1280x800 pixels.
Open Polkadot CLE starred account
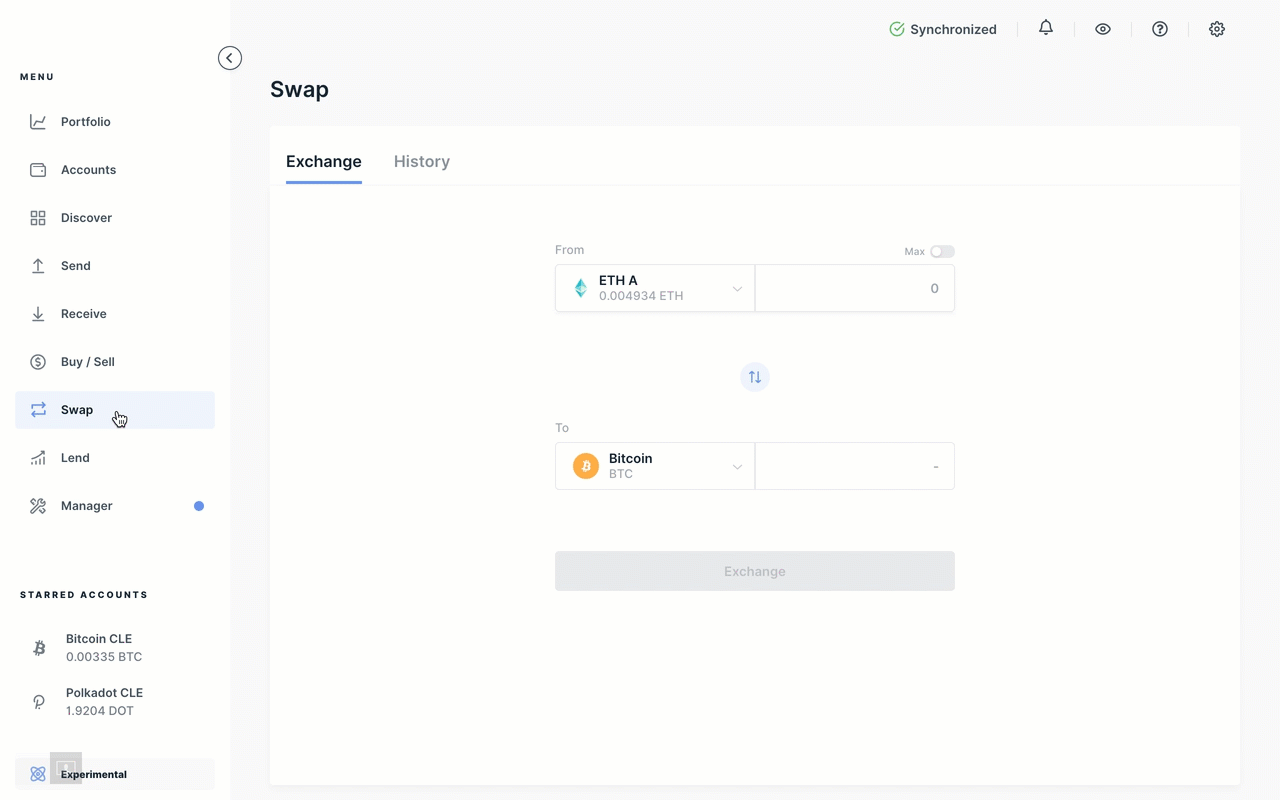pos(115,702)
